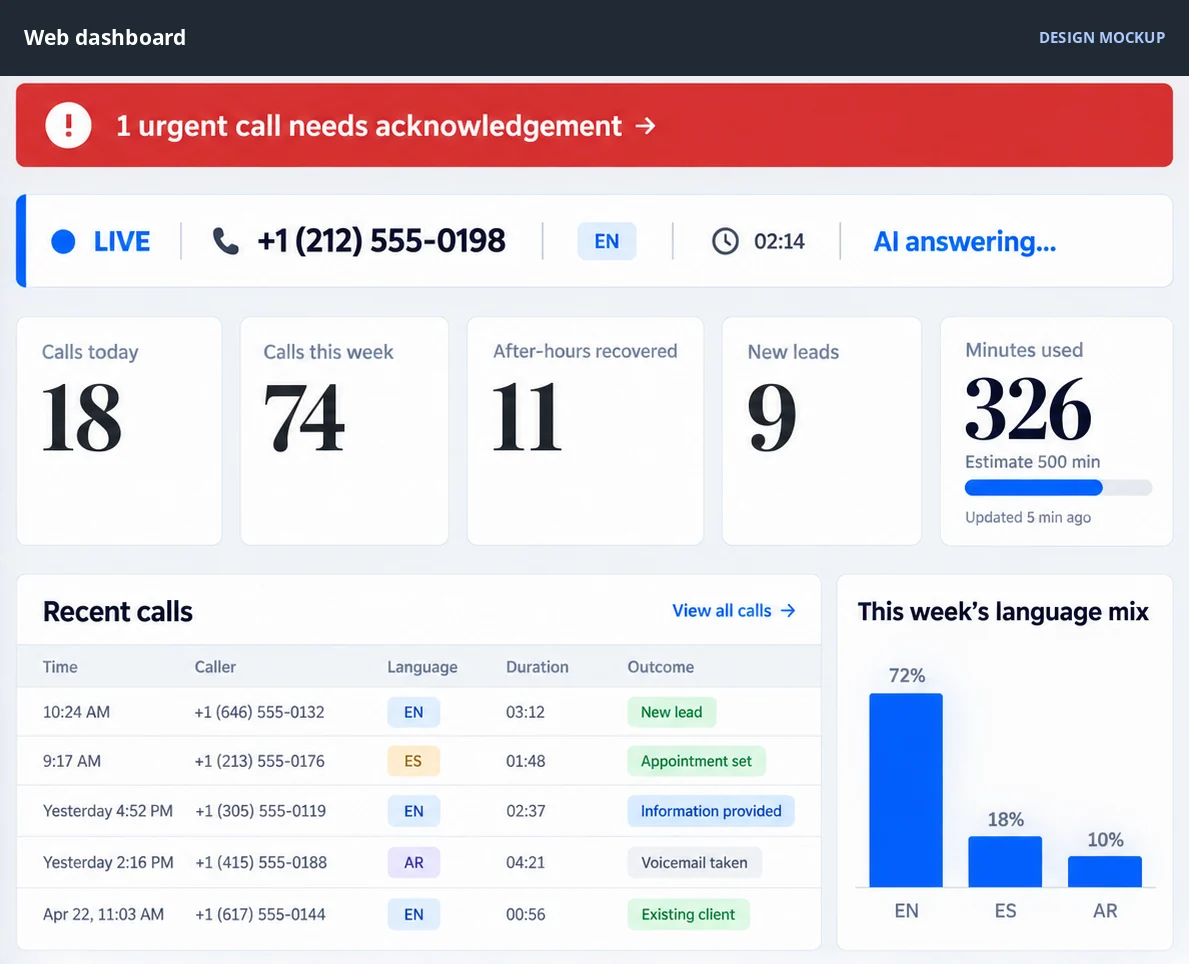The height and width of the screenshot is (964, 1189).
Task: Click the 02:14 call timer
Action: pos(779,241)
